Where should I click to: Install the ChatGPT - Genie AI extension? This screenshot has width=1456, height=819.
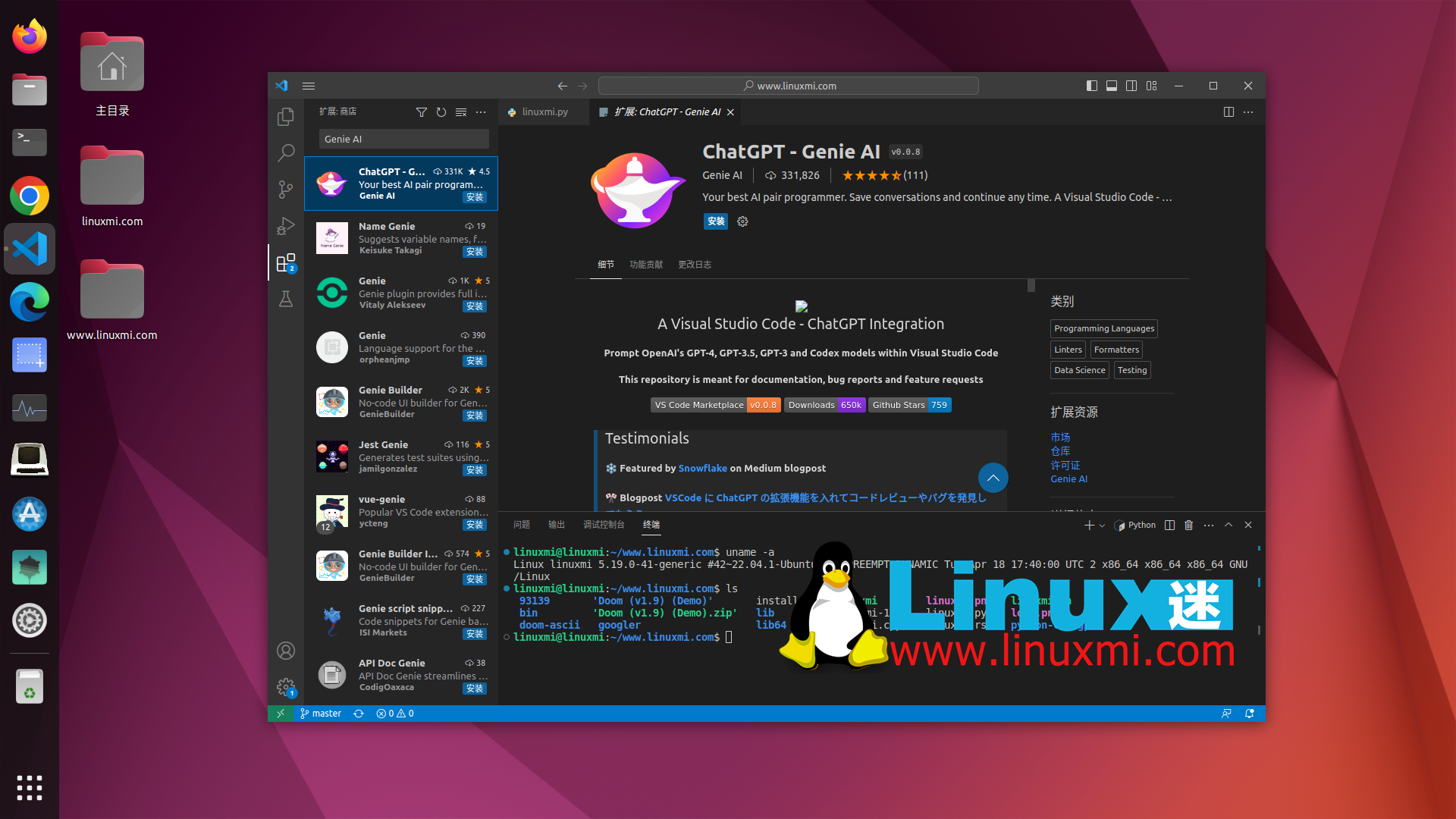pos(715,221)
